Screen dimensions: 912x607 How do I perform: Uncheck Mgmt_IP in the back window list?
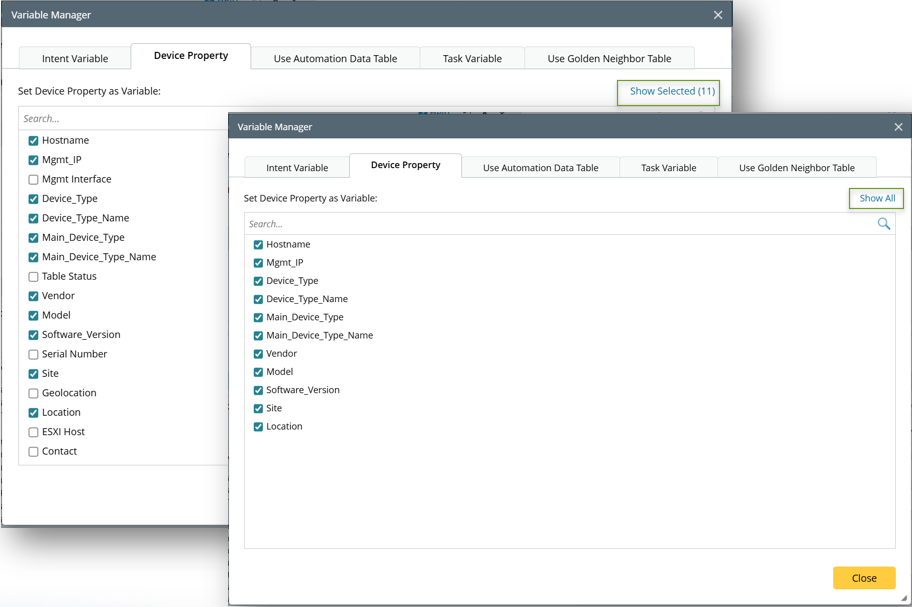click(x=33, y=160)
